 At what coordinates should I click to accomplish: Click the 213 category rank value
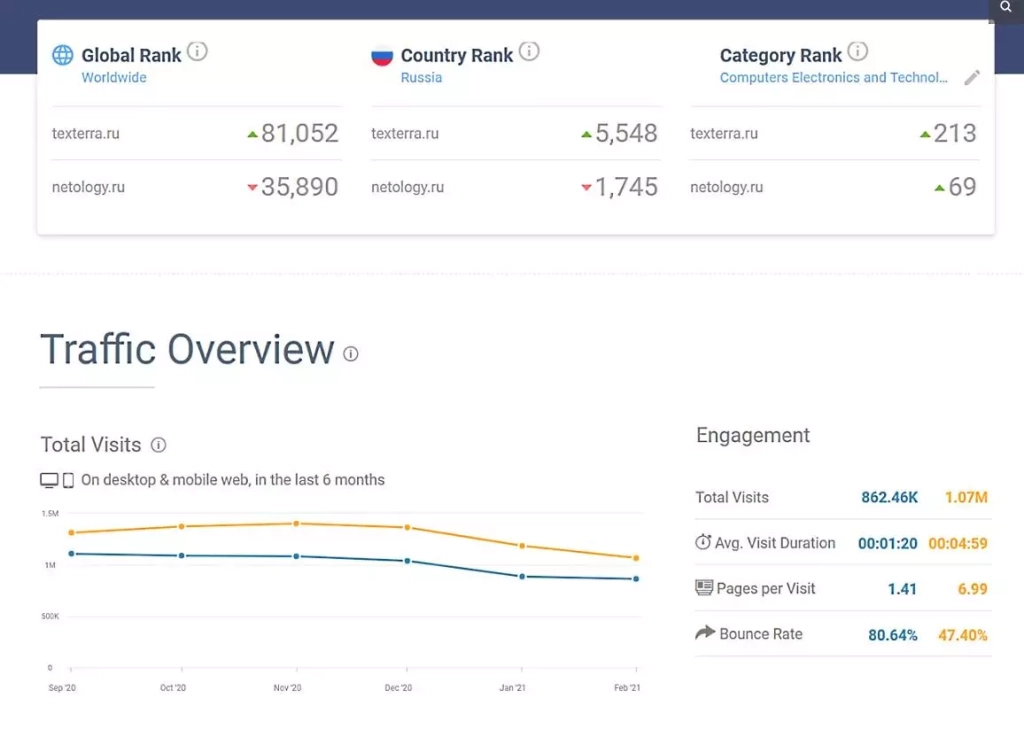point(955,133)
